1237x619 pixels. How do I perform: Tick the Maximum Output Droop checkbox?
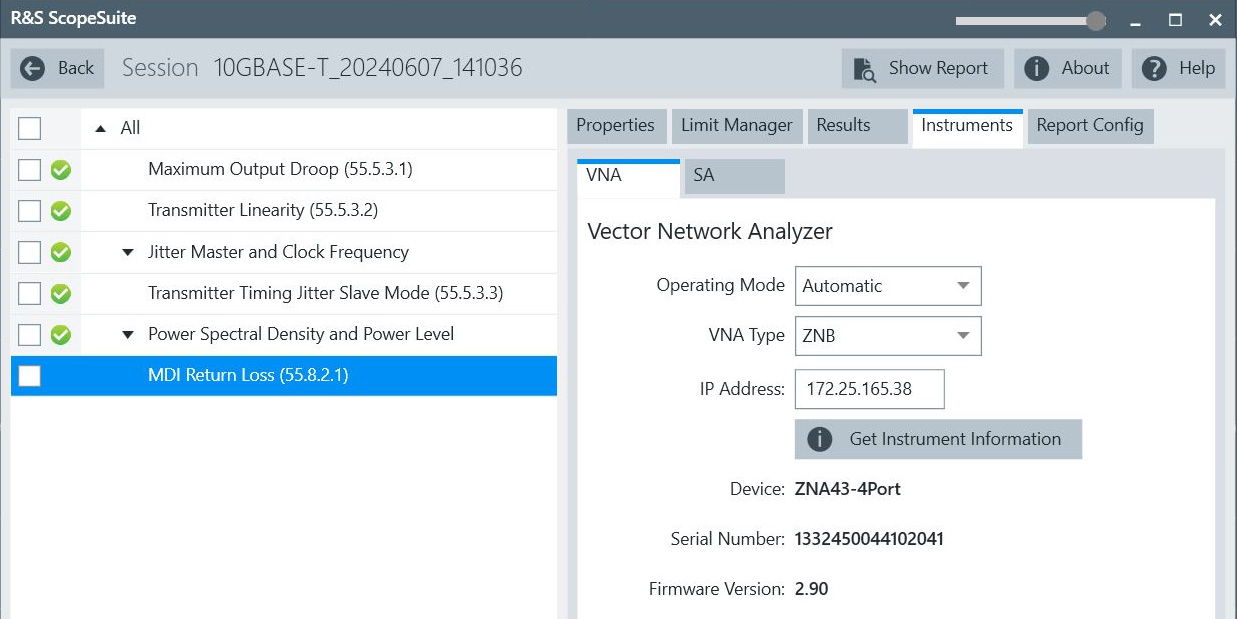click(x=30, y=170)
